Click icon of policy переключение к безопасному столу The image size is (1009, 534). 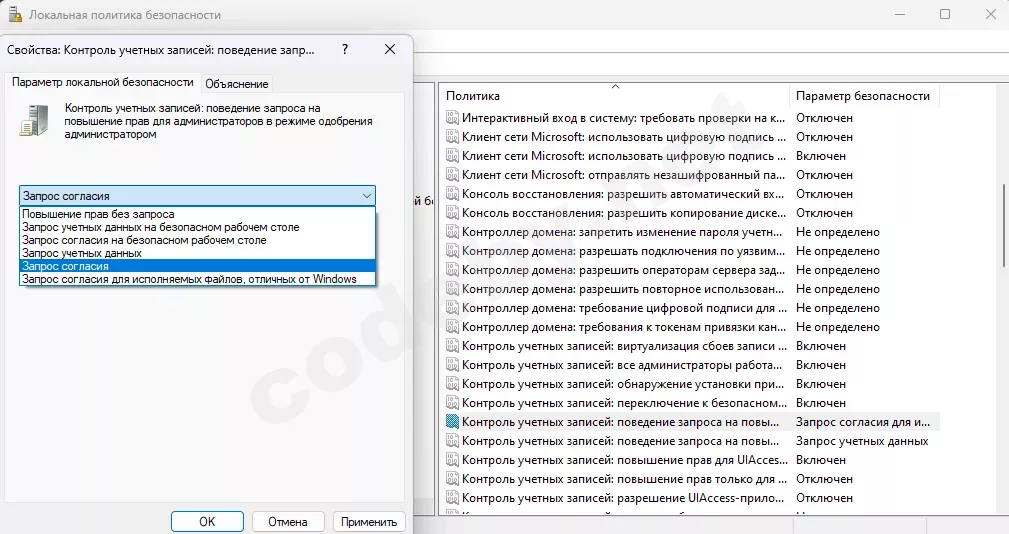coord(452,403)
